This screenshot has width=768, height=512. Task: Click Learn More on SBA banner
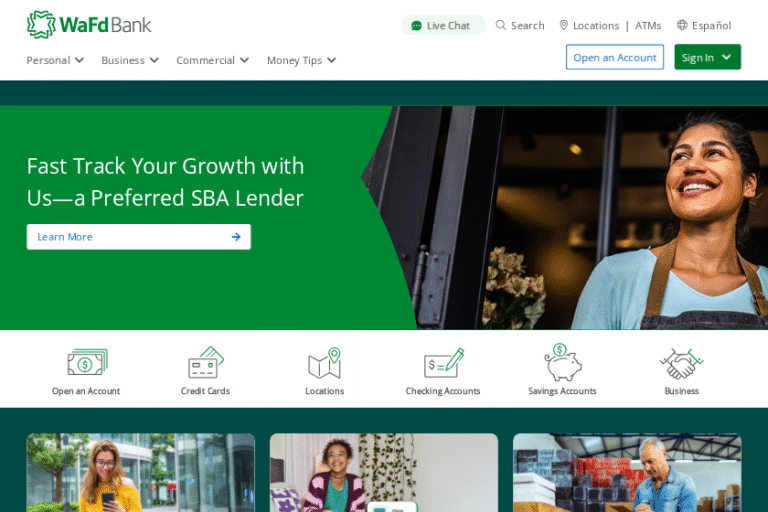point(139,237)
